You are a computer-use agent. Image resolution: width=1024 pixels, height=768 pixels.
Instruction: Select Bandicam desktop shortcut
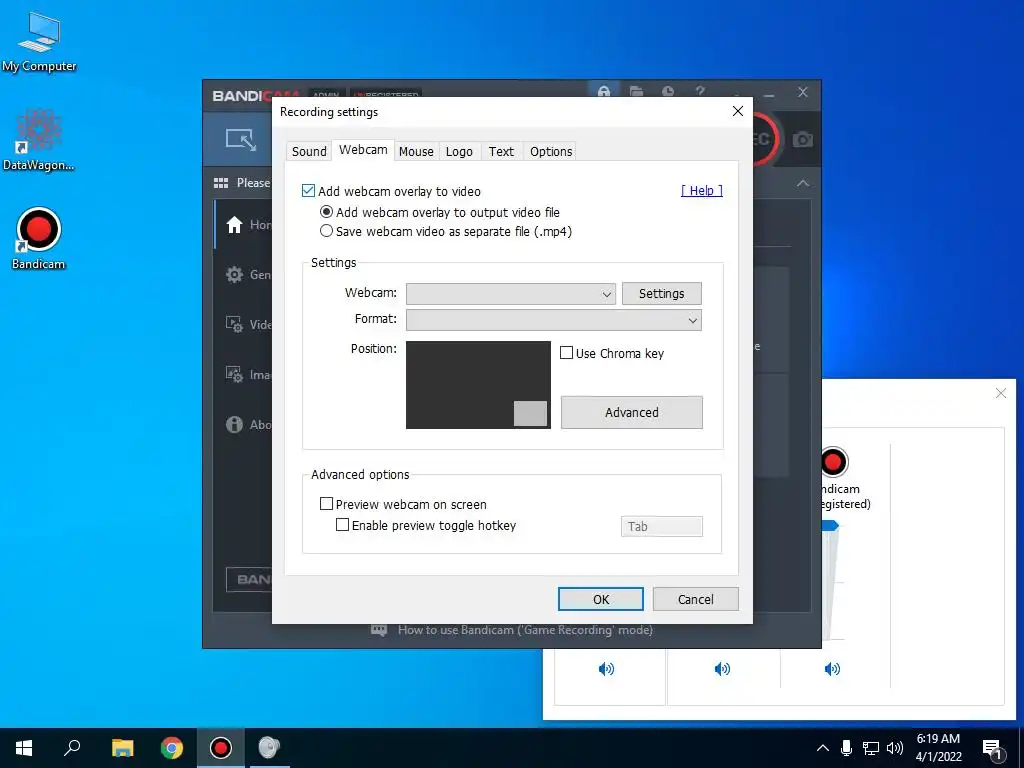click(x=39, y=238)
